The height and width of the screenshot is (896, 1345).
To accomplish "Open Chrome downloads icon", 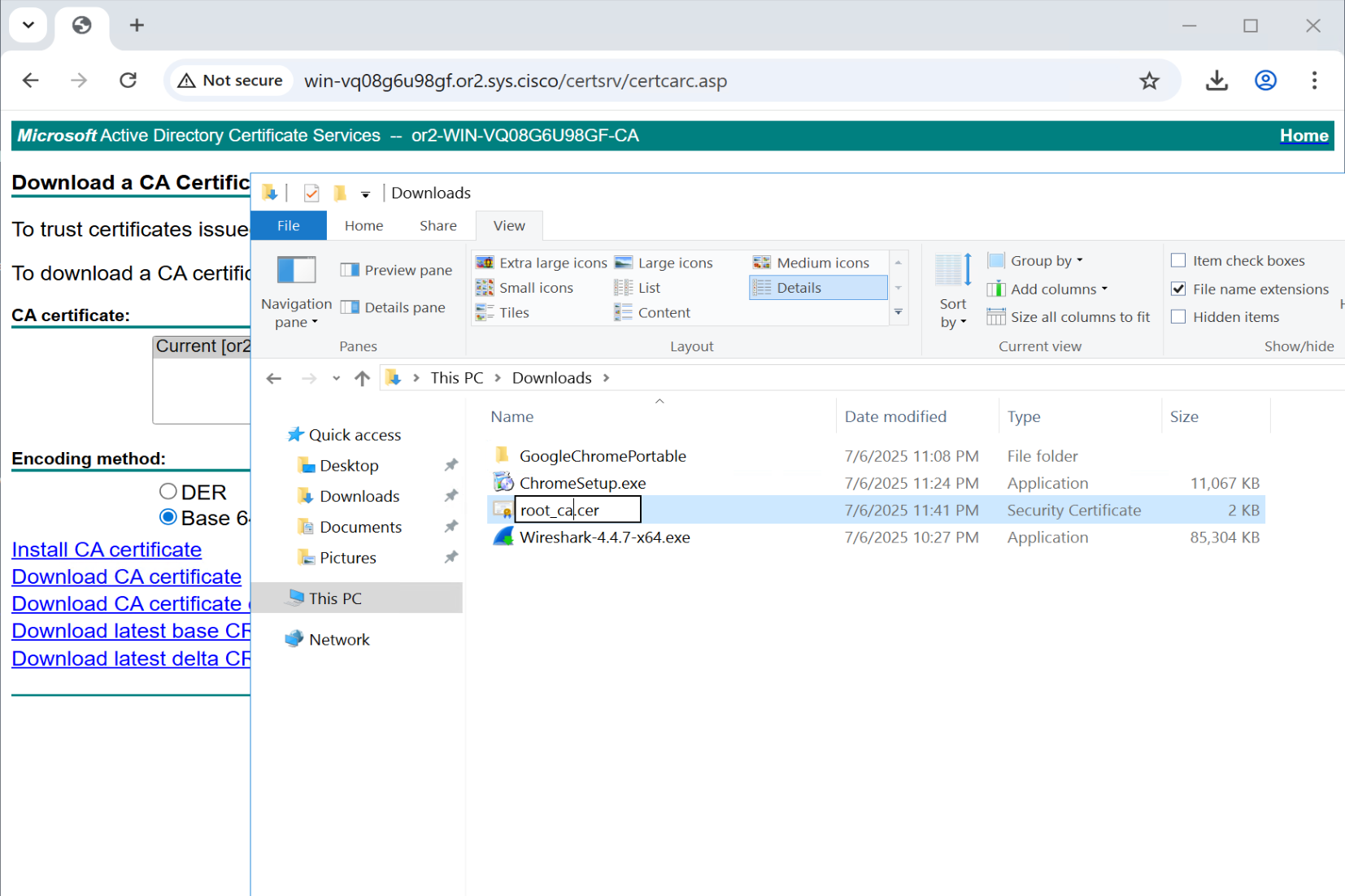I will 1216,80.
